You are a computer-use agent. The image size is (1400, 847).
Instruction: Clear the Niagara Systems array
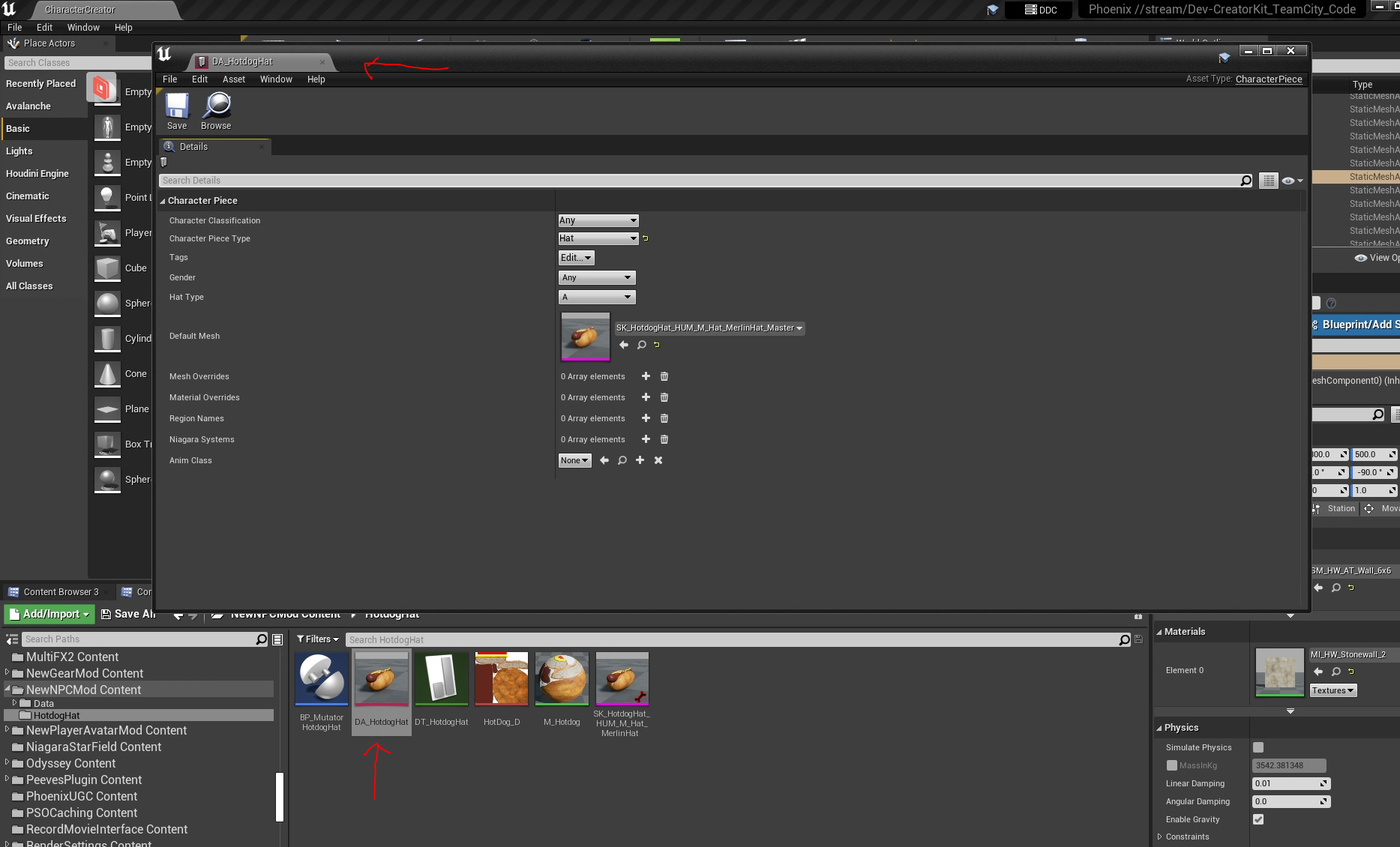coord(664,439)
